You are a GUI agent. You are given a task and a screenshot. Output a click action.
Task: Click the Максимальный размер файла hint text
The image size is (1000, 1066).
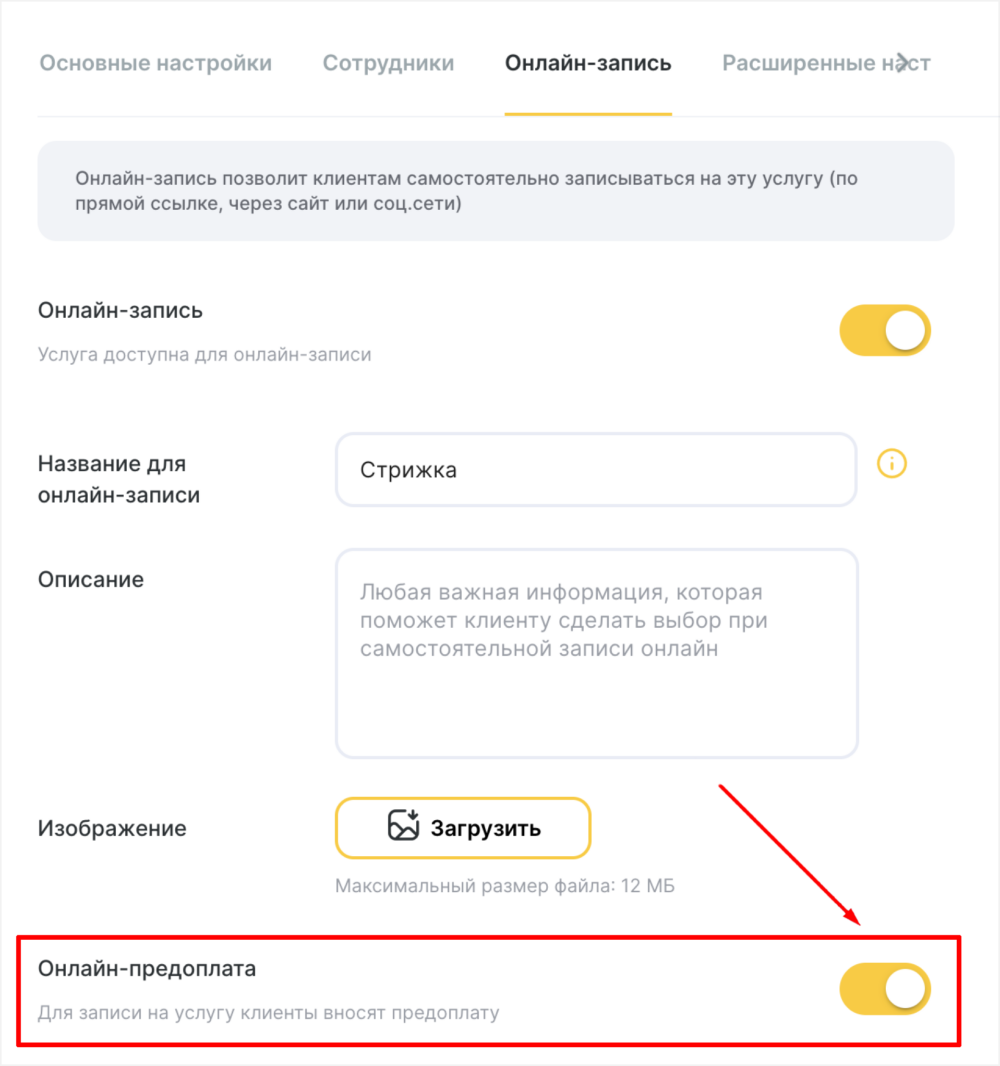click(504, 887)
